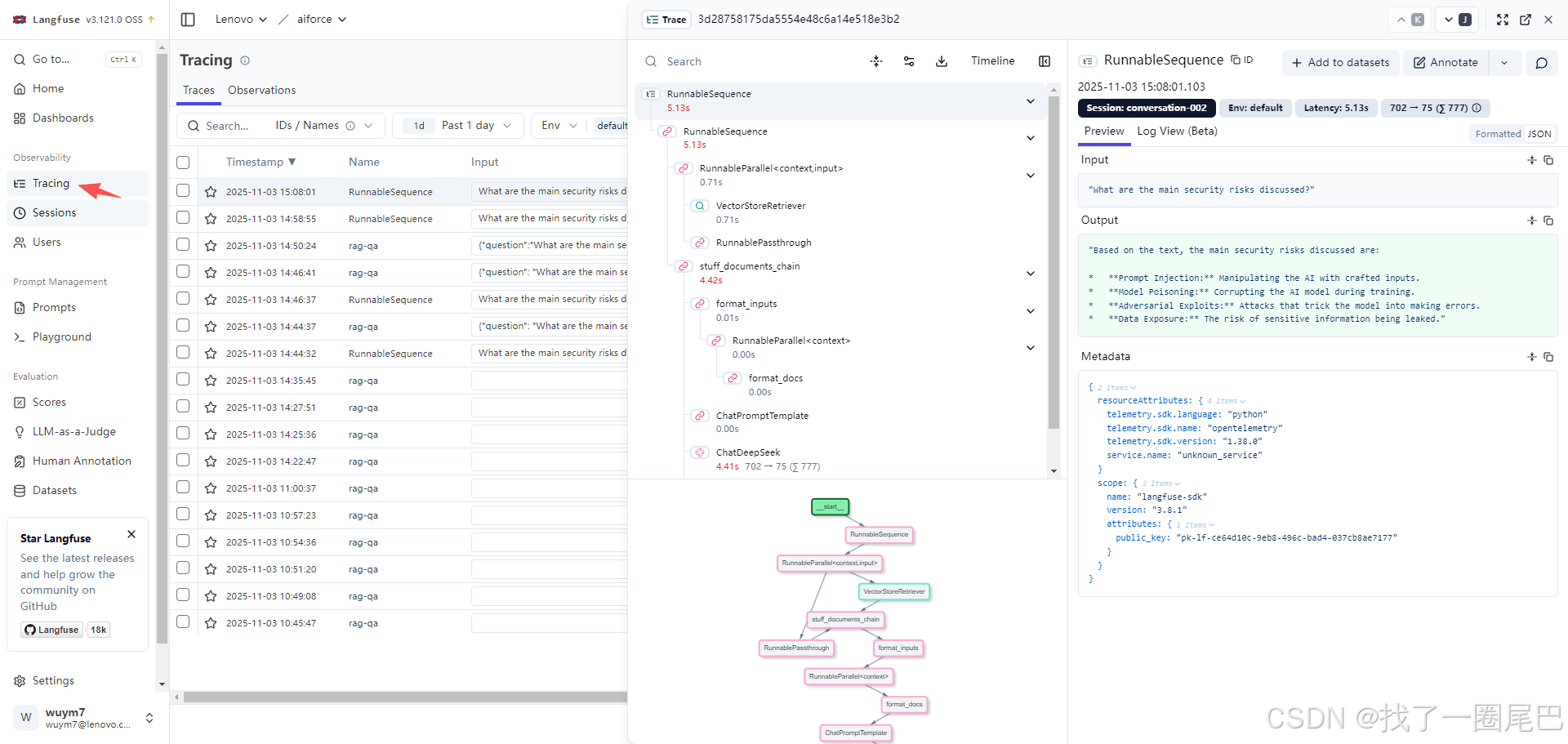Open Dashboards from the sidebar
This screenshot has height=744, width=1568.
coord(63,118)
